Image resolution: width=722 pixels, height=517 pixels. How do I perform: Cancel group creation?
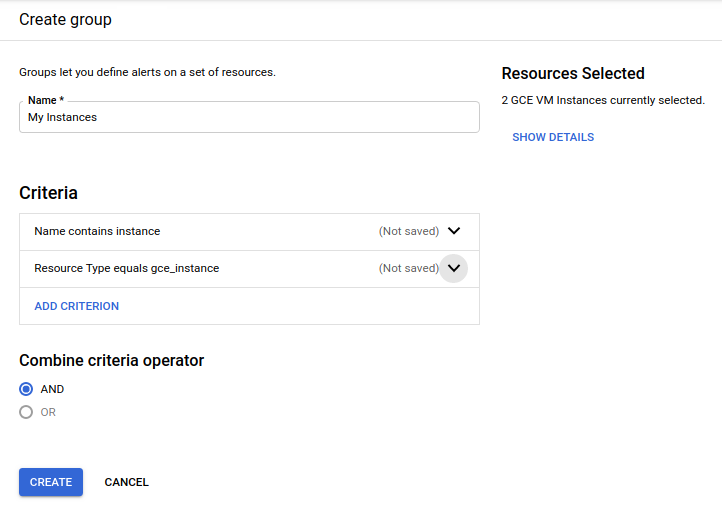point(127,482)
